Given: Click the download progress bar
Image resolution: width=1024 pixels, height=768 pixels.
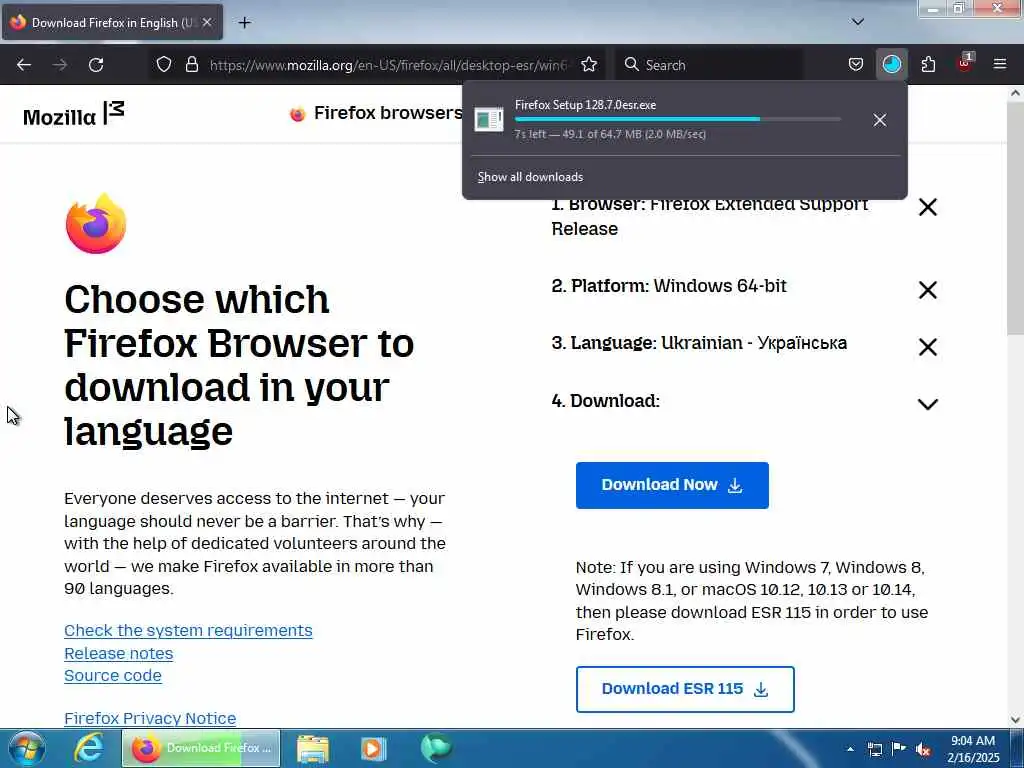Looking at the screenshot, I should 677,120.
